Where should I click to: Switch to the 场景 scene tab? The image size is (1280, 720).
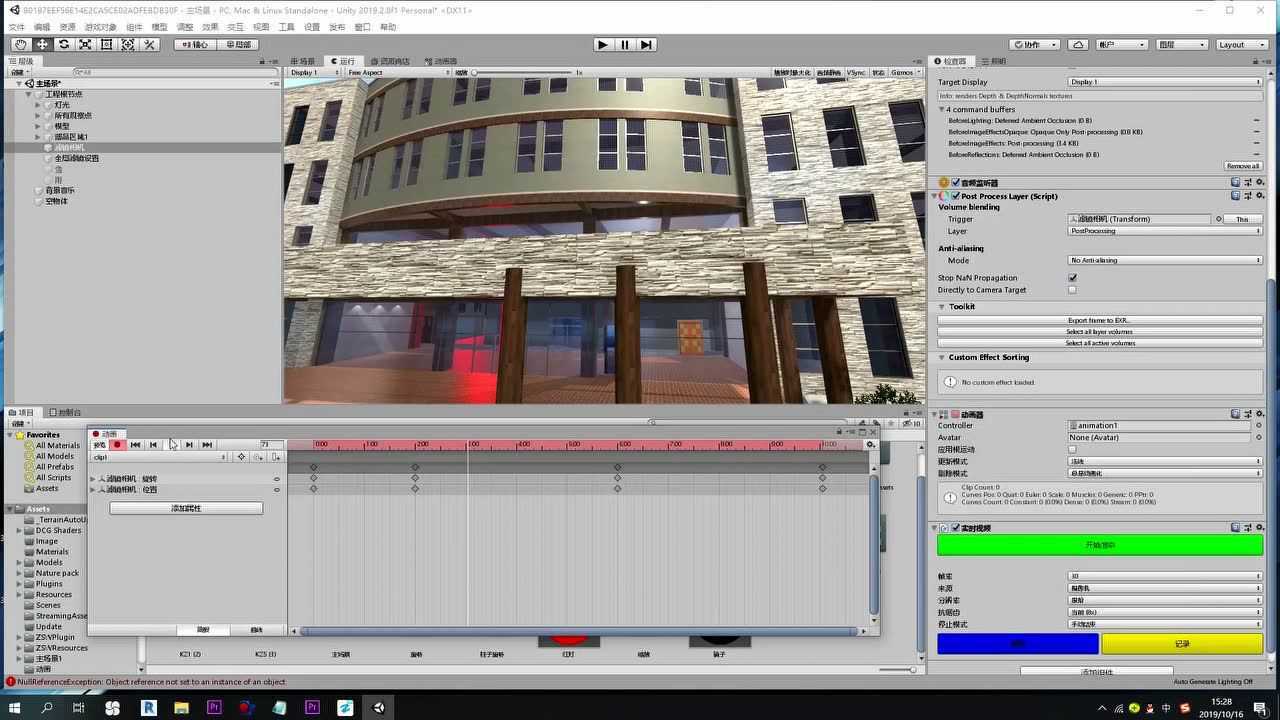tap(304, 61)
